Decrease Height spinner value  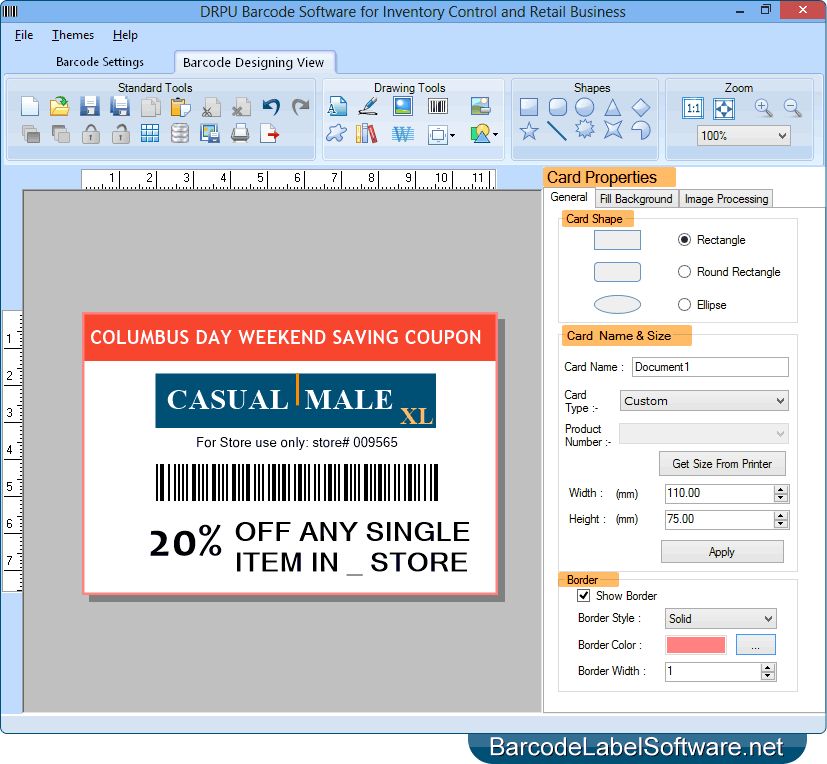[x=781, y=524]
